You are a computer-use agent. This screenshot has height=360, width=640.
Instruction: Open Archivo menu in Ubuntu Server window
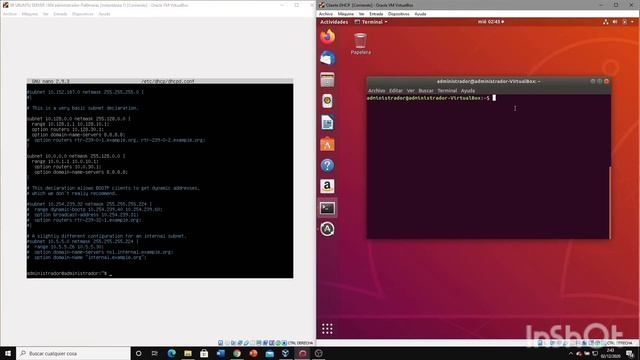(x=10, y=14)
